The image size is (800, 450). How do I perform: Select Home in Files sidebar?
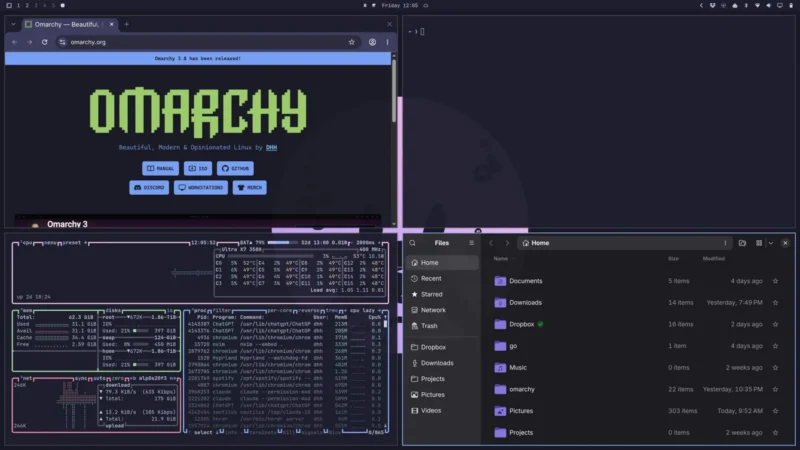(x=442, y=263)
